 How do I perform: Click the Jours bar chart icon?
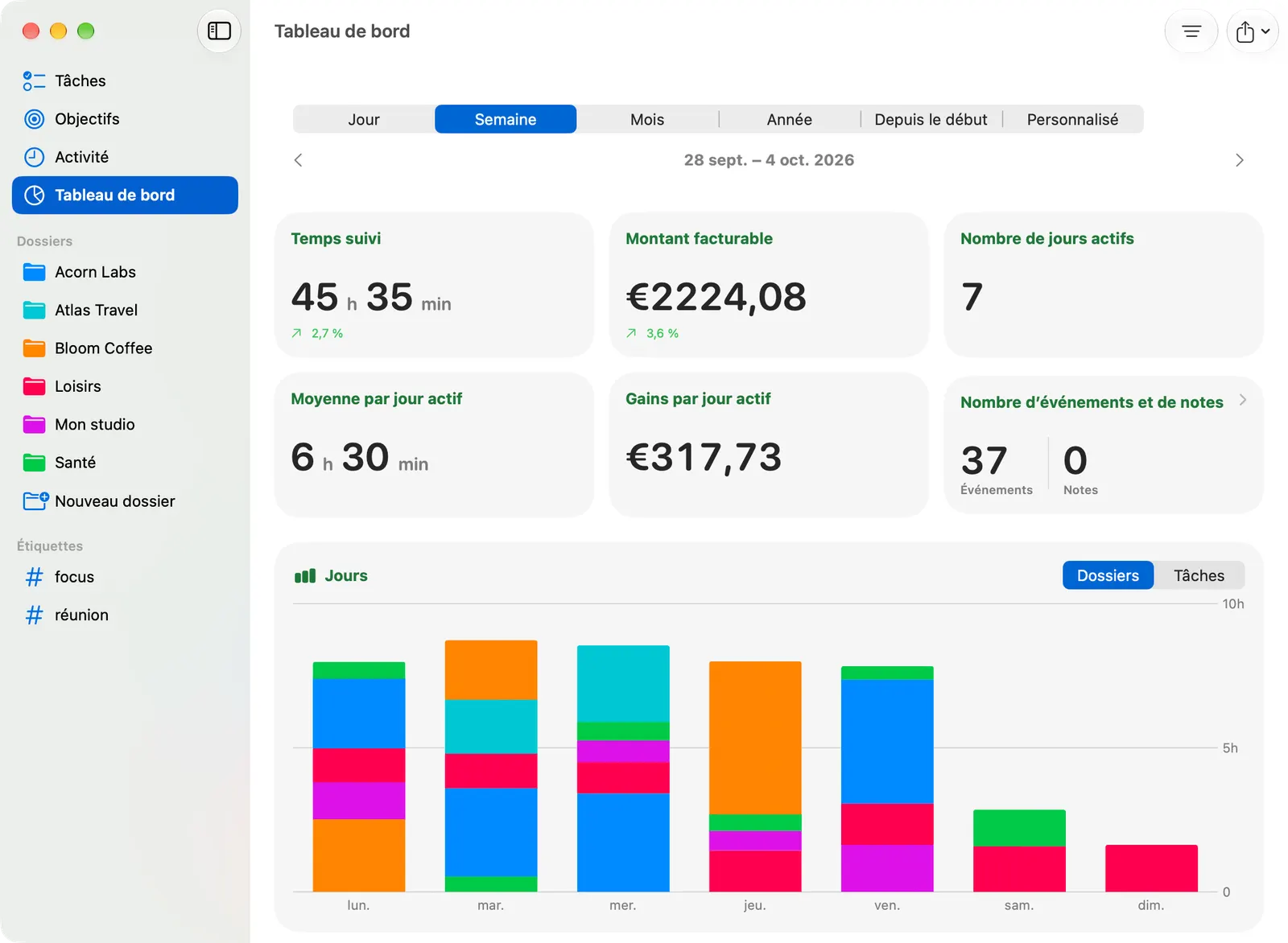305,576
